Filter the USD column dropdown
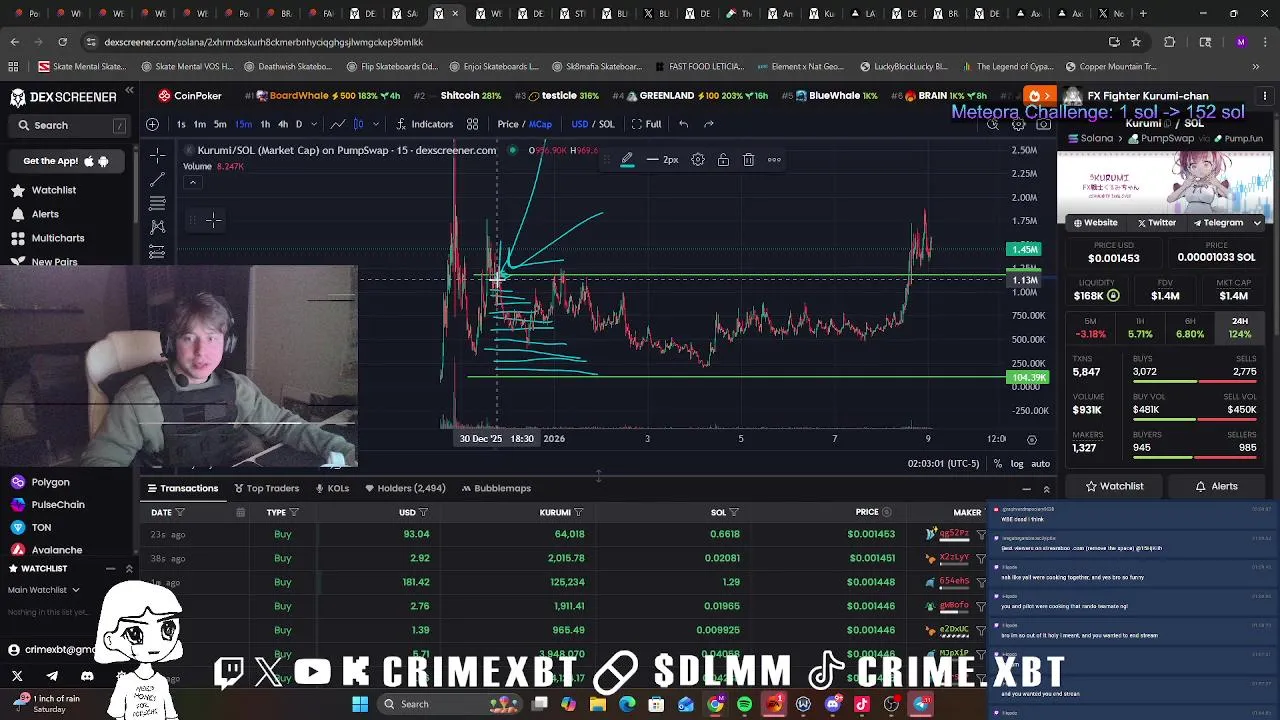The height and width of the screenshot is (720, 1280). [423, 512]
